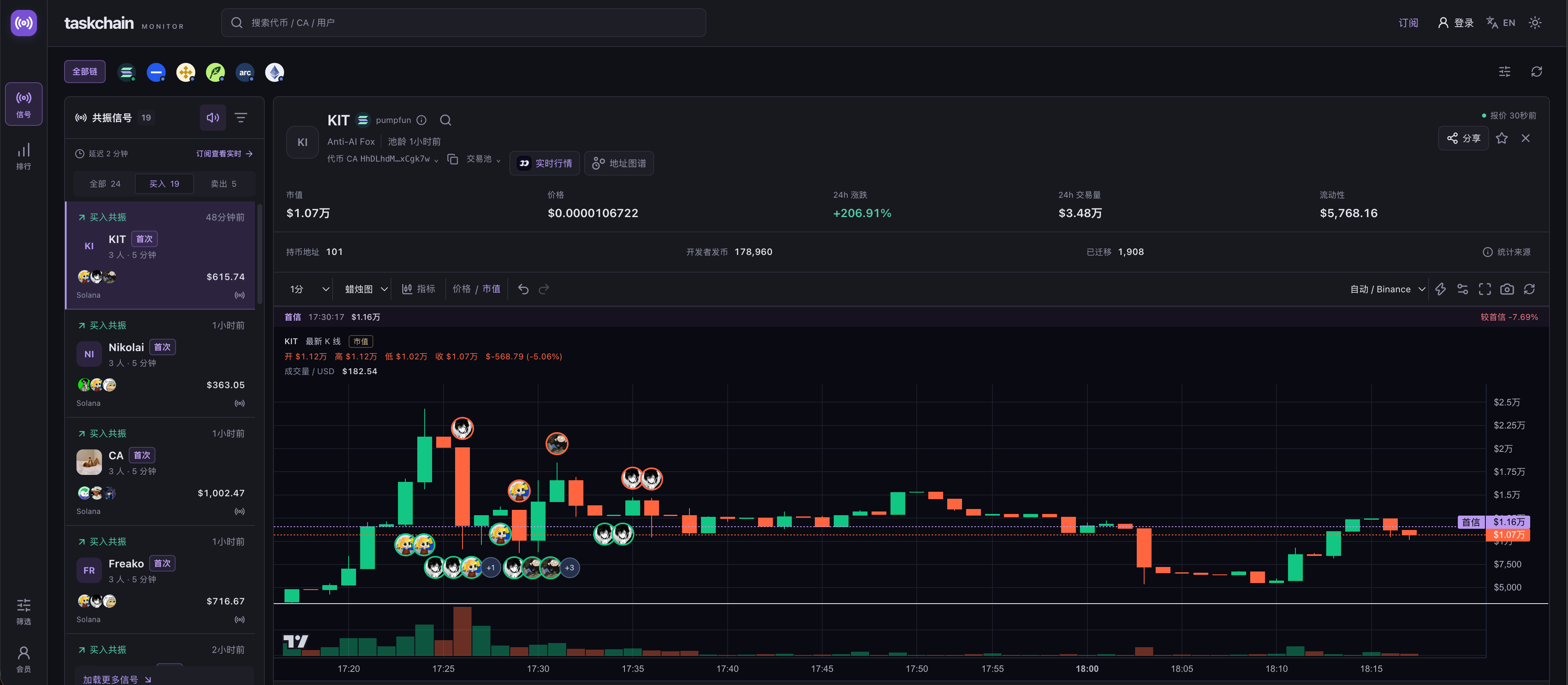The width and height of the screenshot is (1568, 685).
Task: Switch to the 买入 19 tab
Action: (164, 184)
